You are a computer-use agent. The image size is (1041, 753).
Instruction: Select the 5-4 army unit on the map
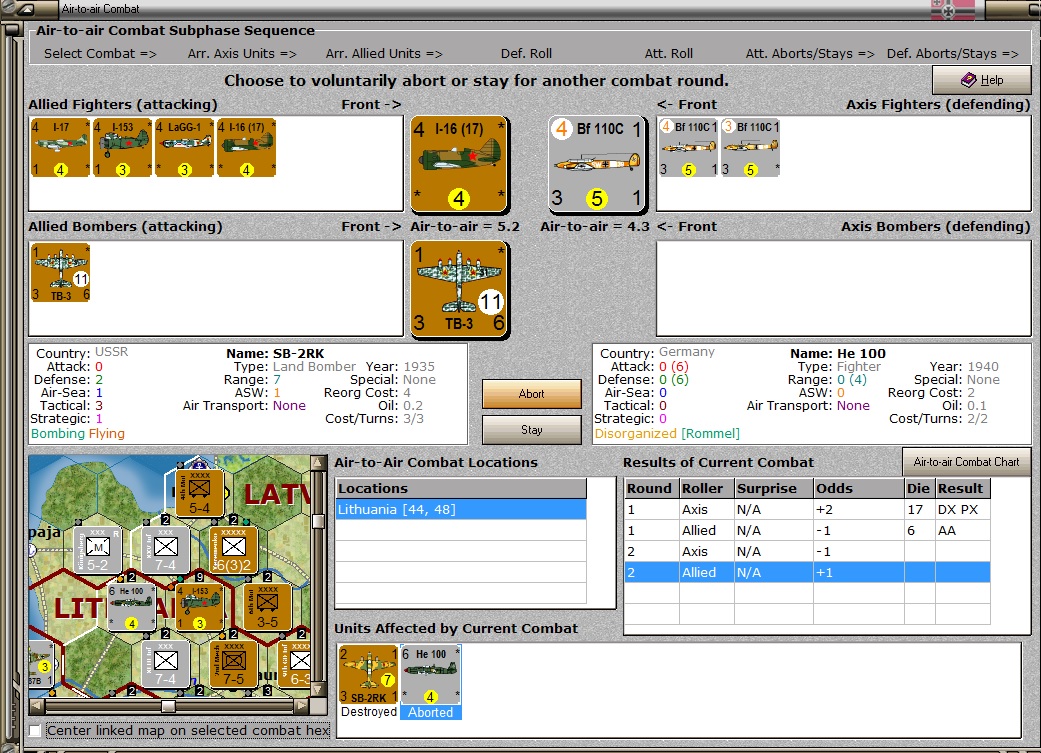pos(199,493)
